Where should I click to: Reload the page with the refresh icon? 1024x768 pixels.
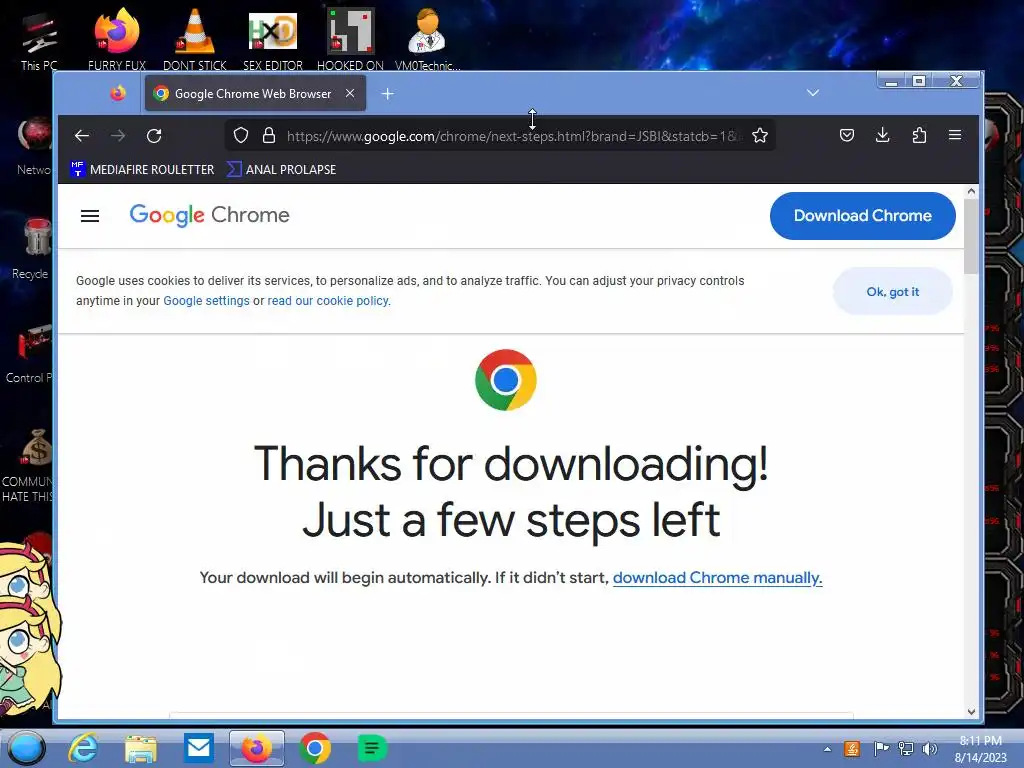tap(154, 135)
